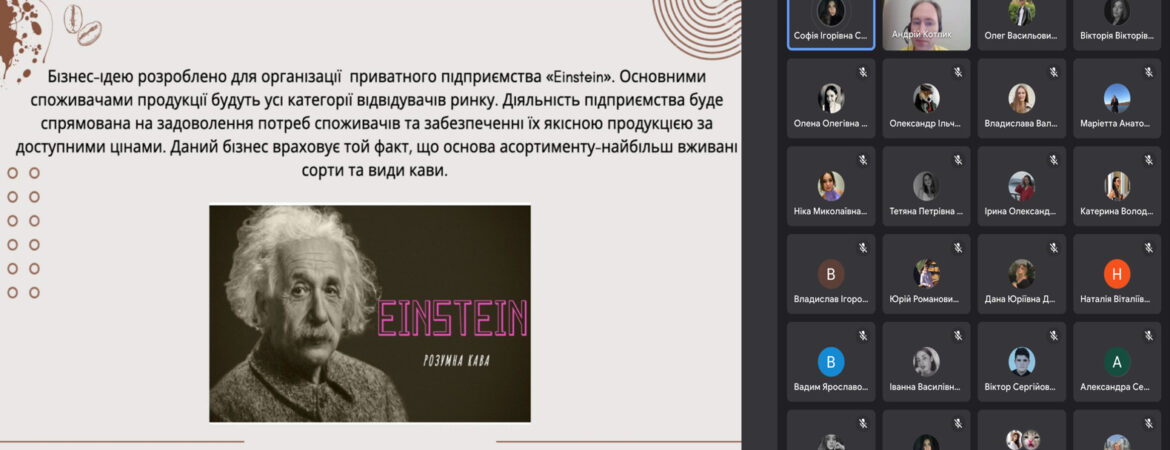
Task: Select Віктор Сергійов's profile avatar
Action: (x=1022, y=362)
